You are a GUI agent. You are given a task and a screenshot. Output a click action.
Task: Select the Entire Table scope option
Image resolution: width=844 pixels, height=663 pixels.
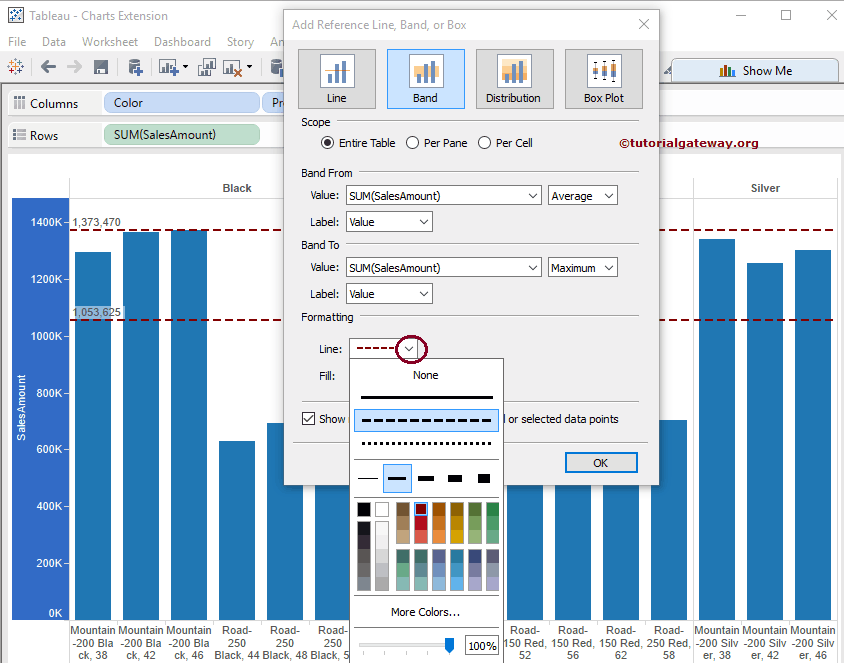point(327,143)
